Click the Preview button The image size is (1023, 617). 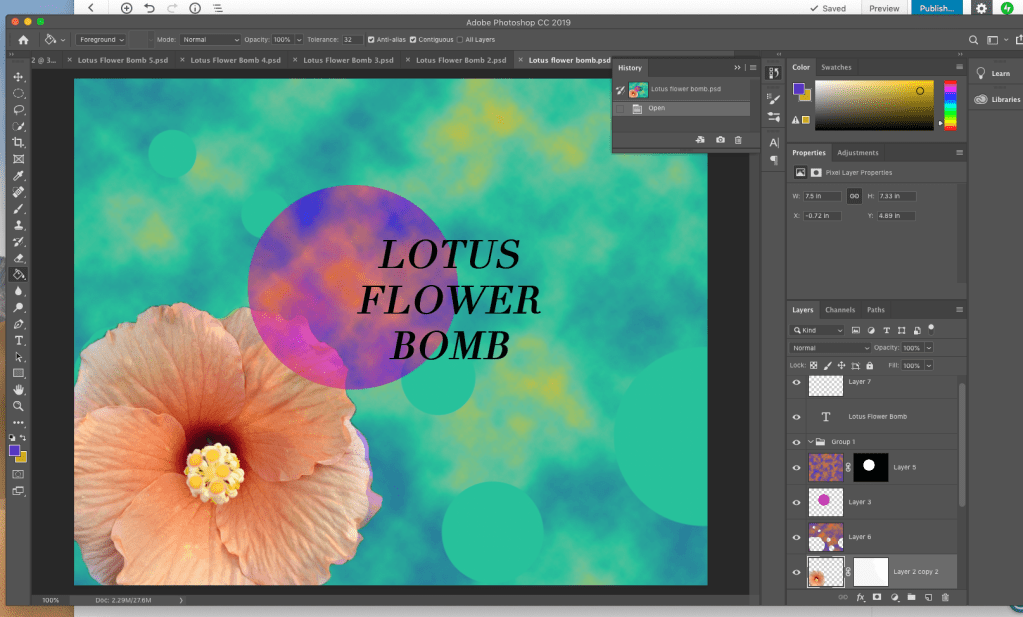pos(884,8)
